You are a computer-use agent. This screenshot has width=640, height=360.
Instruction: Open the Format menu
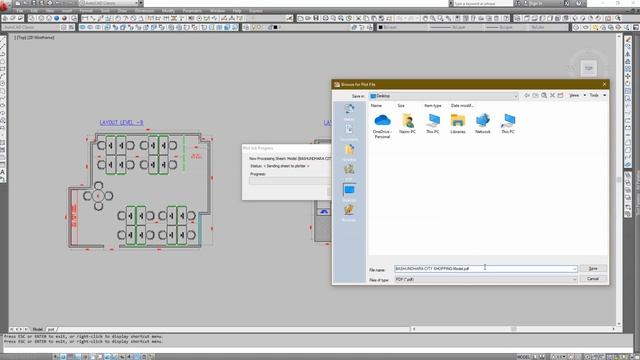[x=86, y=11]
